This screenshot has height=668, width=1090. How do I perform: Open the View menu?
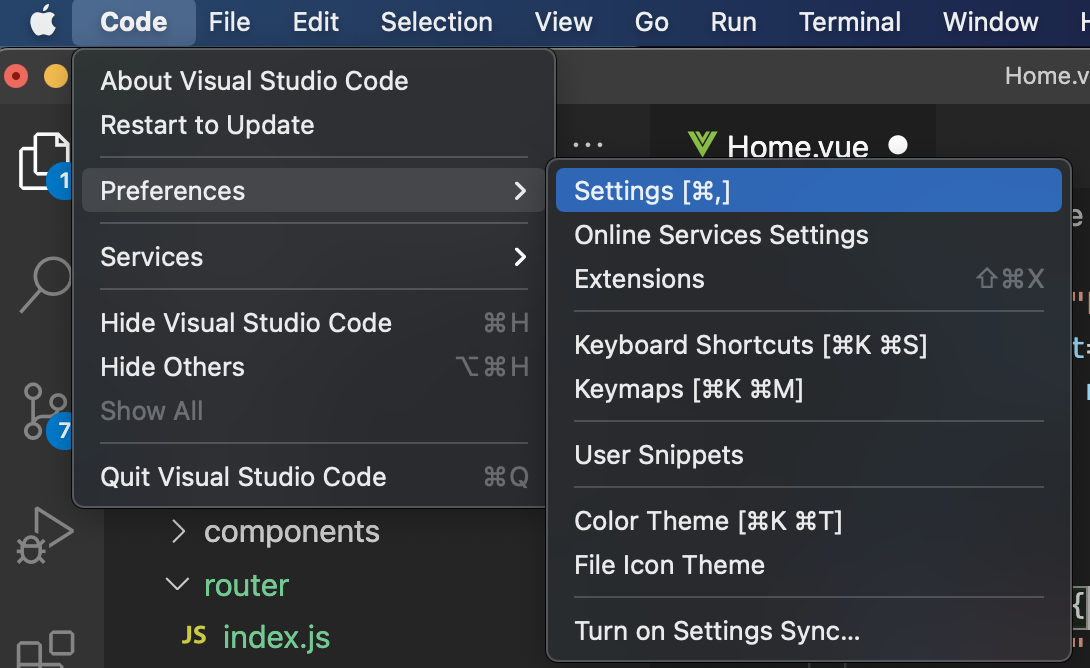pyautogui.click(x=563, y=22)
